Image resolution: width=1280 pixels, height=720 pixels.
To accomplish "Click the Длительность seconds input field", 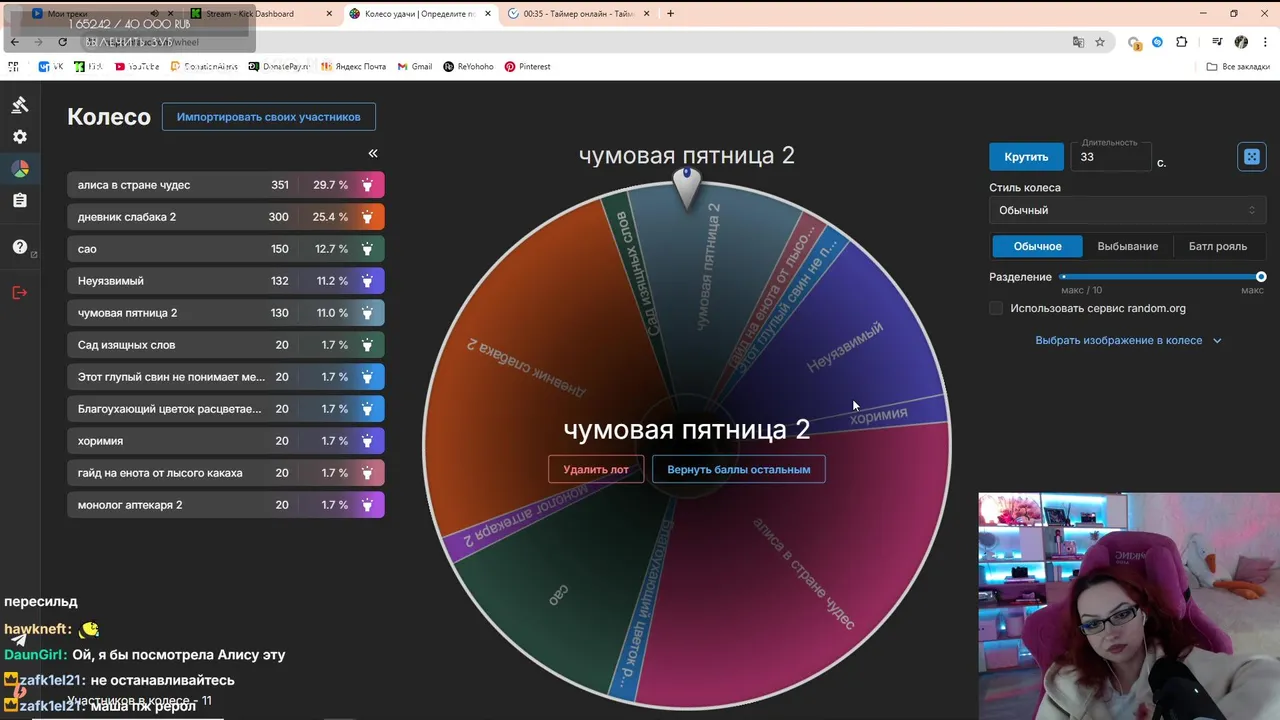I will (x=1110, y=157).
